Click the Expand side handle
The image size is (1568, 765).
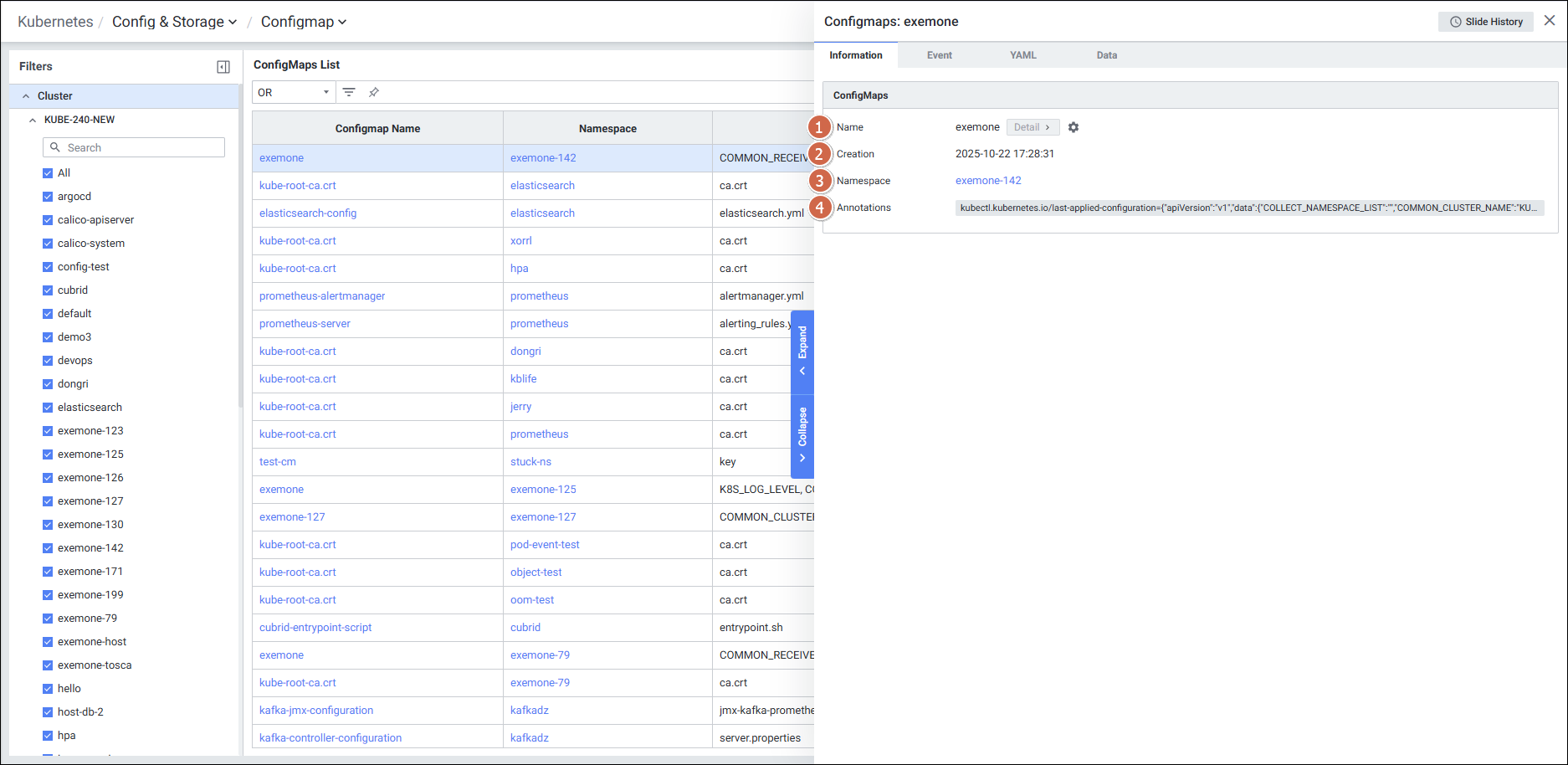802,350
